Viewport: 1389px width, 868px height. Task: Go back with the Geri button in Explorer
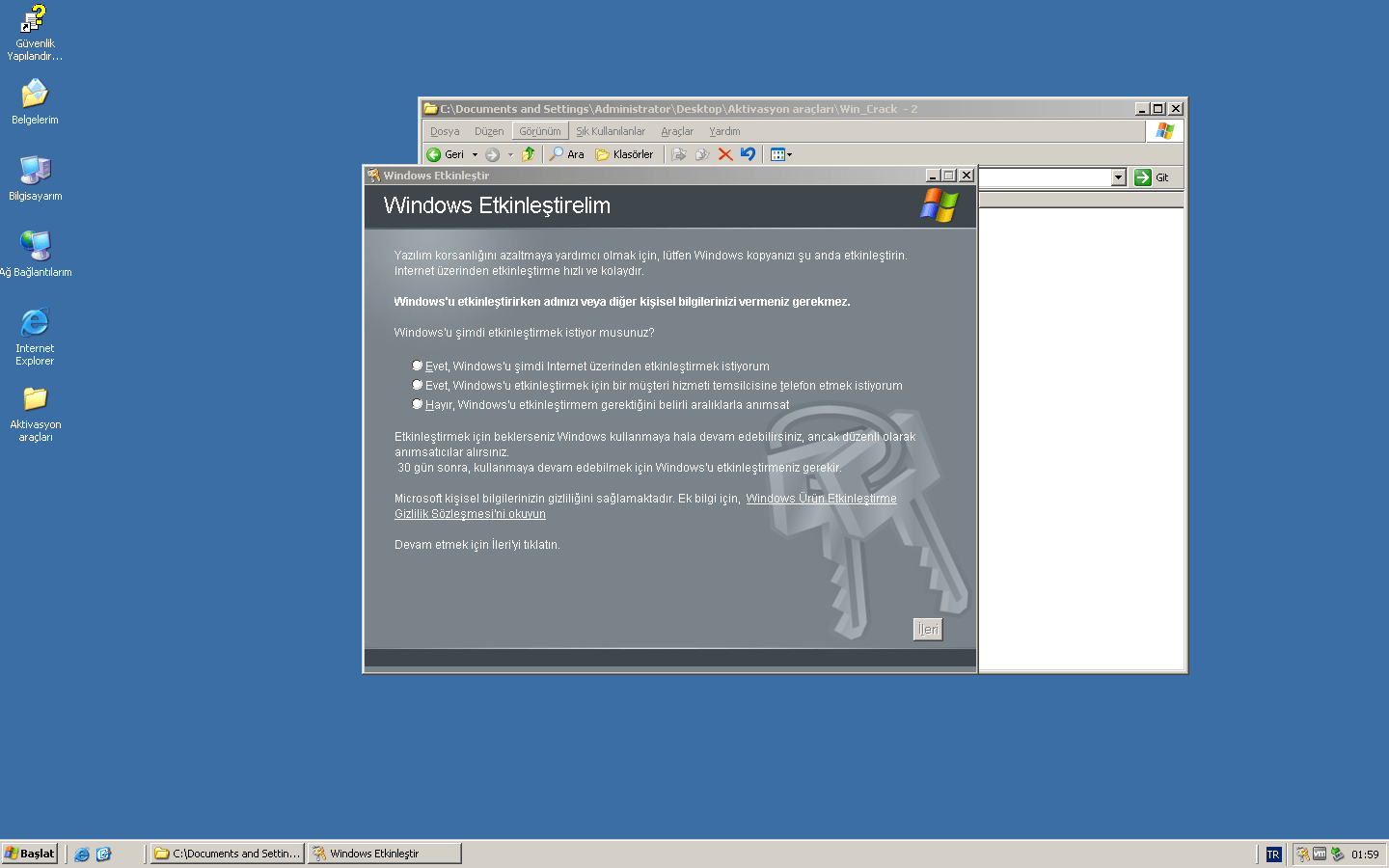(x=446, y=154)
